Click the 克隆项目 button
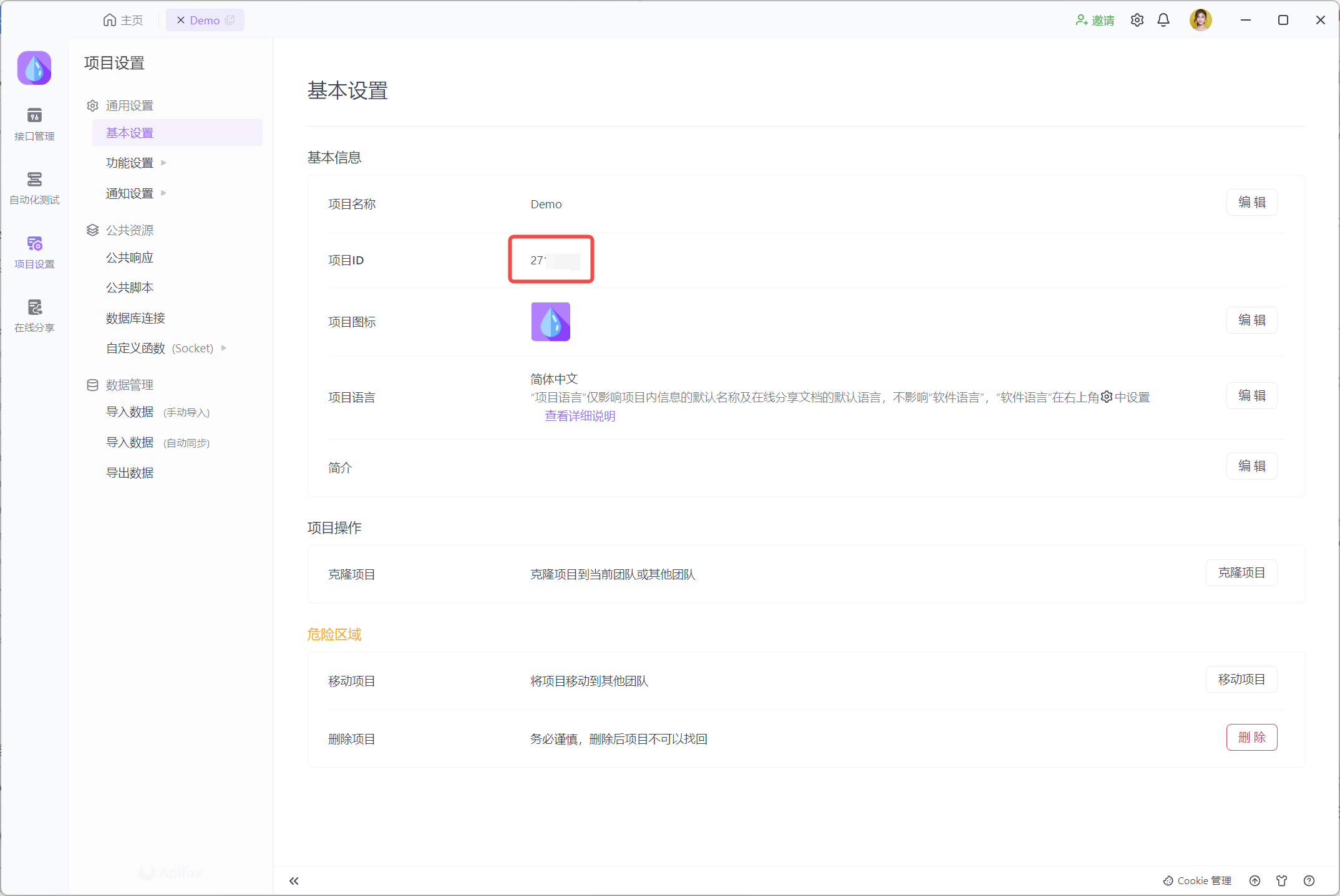 tap(1241, 572)
